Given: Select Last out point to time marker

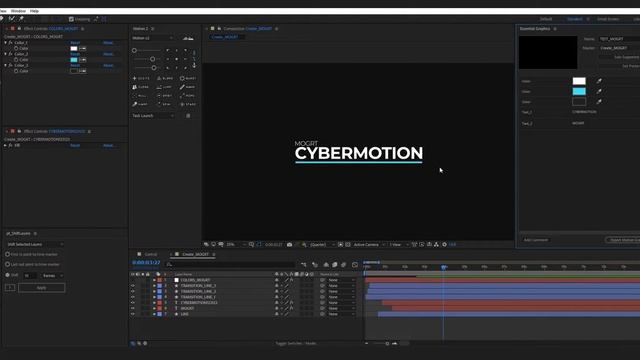Looking at the screenshot, I should 7,264.
